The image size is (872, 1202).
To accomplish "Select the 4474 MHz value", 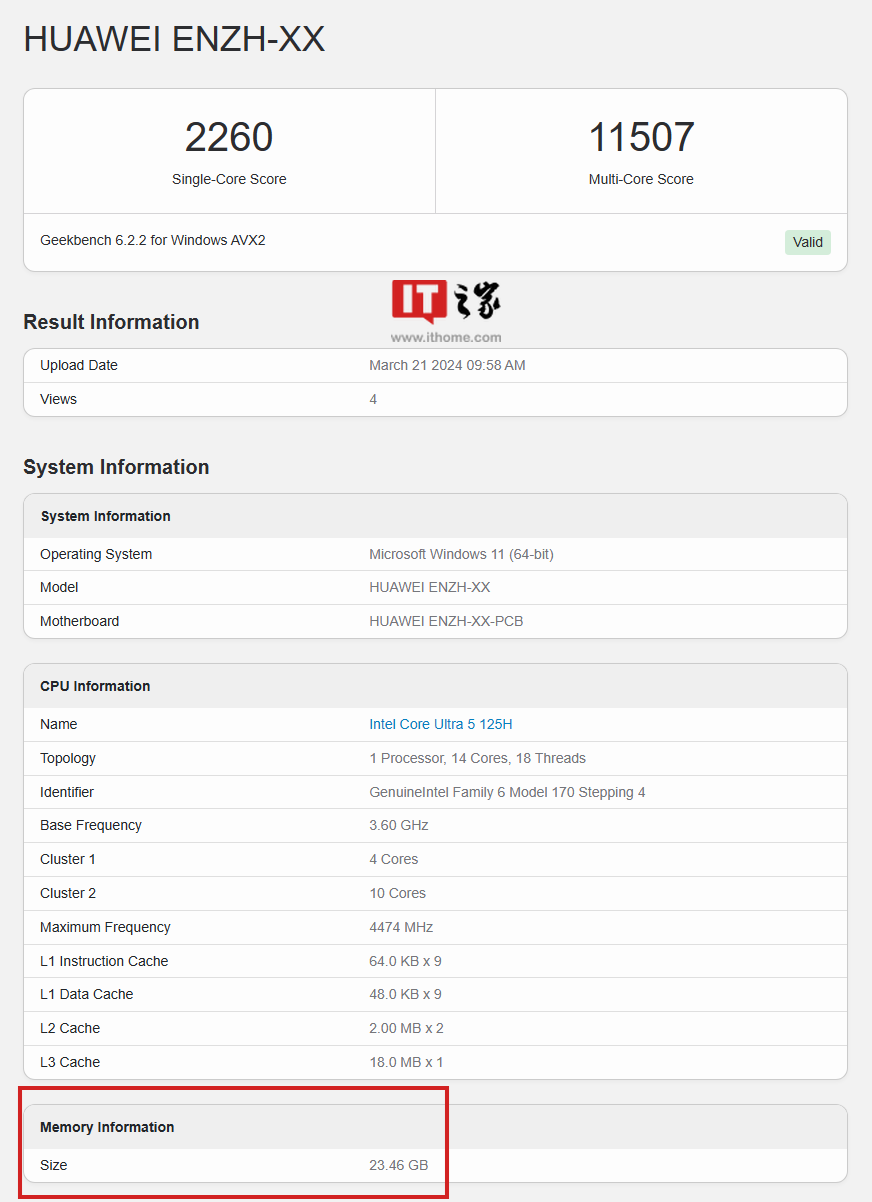I will (x=401, y=927).
